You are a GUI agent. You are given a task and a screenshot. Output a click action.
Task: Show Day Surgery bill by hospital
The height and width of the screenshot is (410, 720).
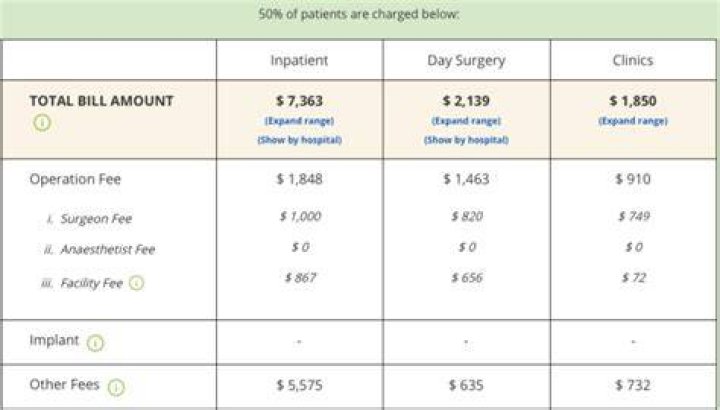[466, 140]
